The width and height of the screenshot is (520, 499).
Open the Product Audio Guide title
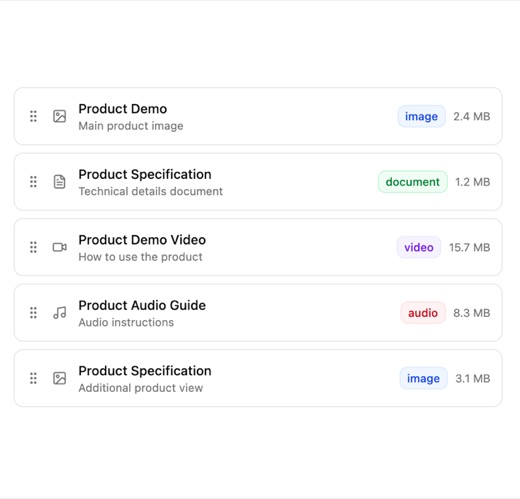[x=142, y=305]
